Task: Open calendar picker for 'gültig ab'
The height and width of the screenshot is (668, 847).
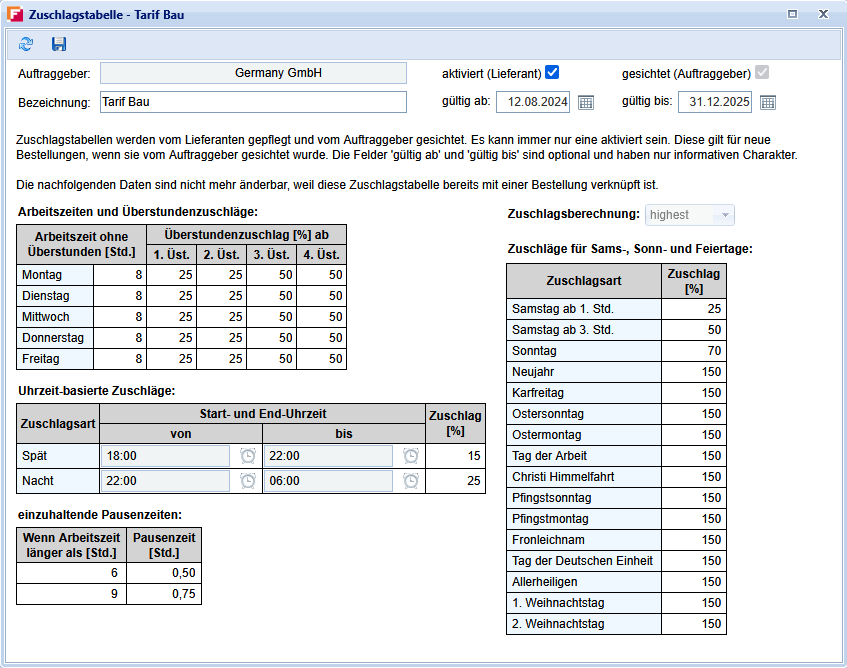Action: click(586, 102)
